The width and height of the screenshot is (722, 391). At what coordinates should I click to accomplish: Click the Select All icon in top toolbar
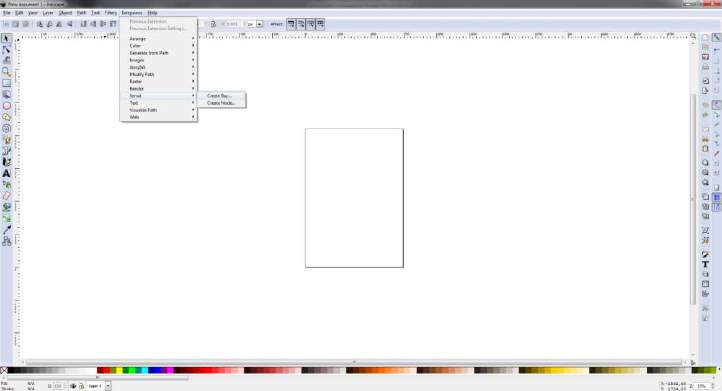point(6,24)
